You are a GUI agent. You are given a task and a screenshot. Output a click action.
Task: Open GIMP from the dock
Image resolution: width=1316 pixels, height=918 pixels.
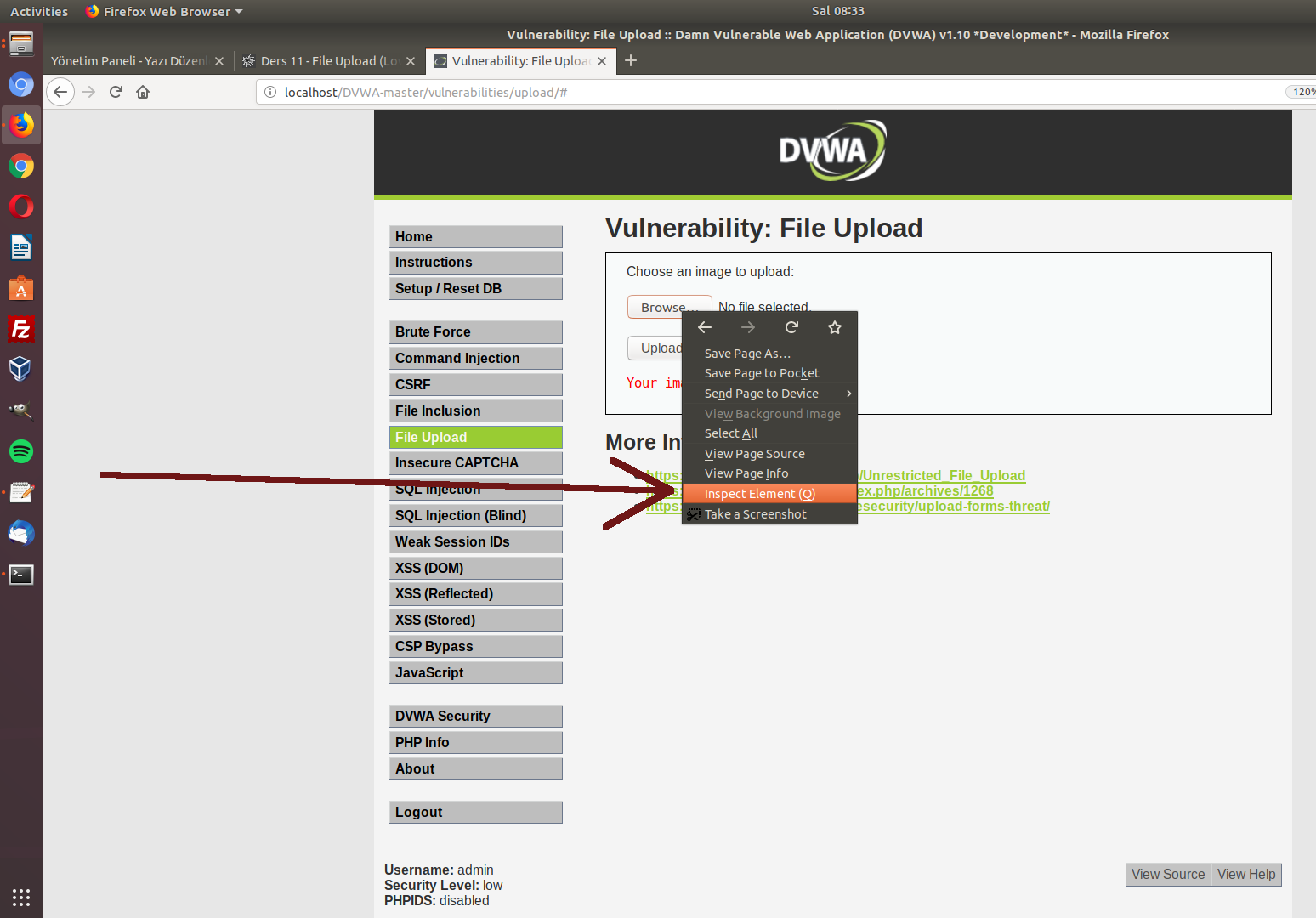[x=21, y=411]
